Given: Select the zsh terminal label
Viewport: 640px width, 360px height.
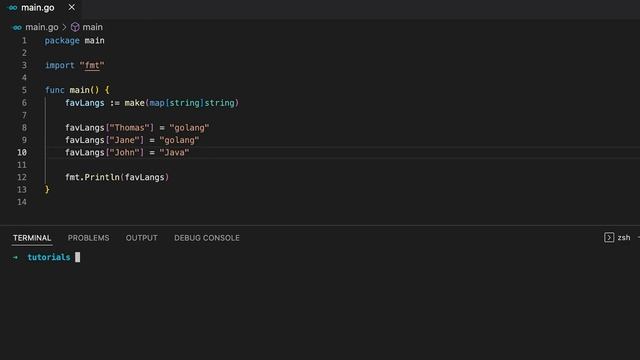Looking at the screenshot, I should click(x=624, y=238).
